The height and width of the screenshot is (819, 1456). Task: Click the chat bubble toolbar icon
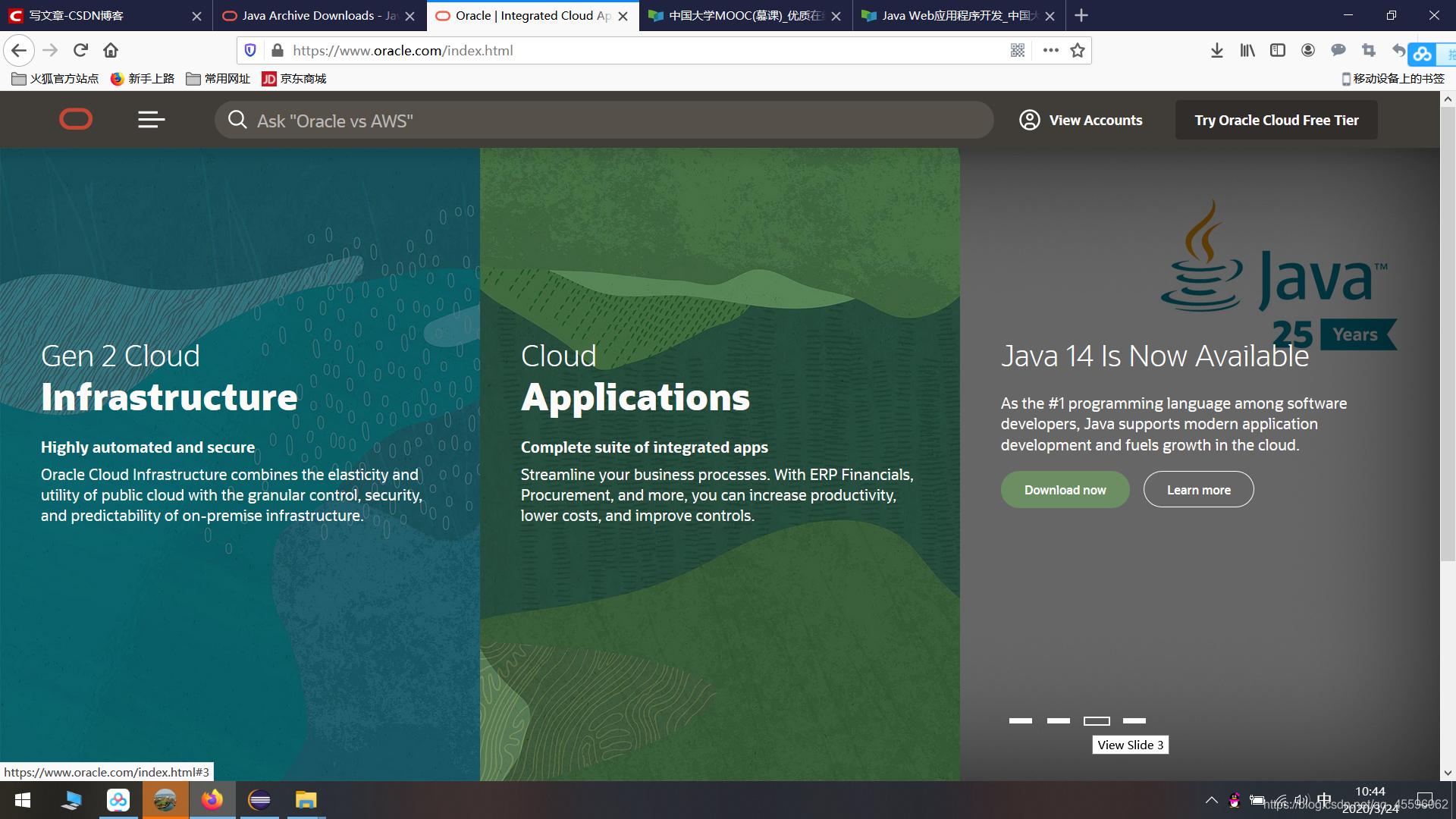coord(1338,51)
